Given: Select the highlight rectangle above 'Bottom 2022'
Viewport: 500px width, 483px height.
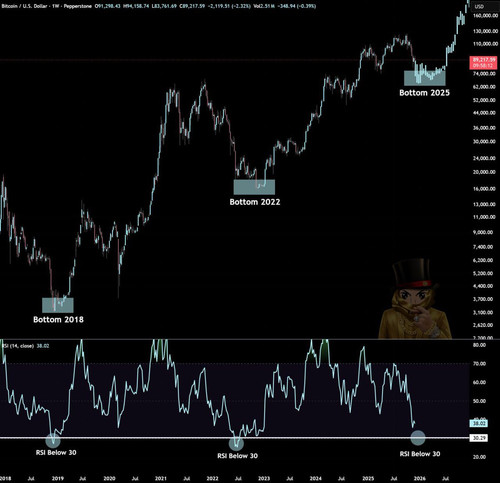Looking at the screenshot, I should tap(254, 187).
